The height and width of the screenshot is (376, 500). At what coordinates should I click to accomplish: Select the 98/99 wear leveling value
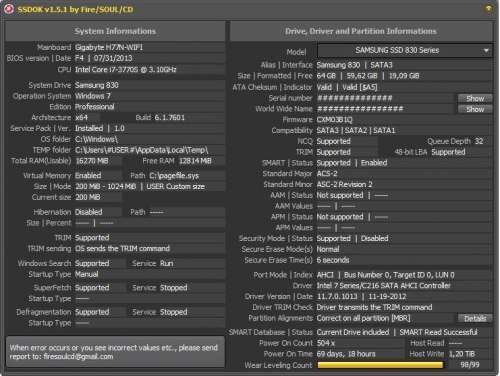tap(469, 365)
